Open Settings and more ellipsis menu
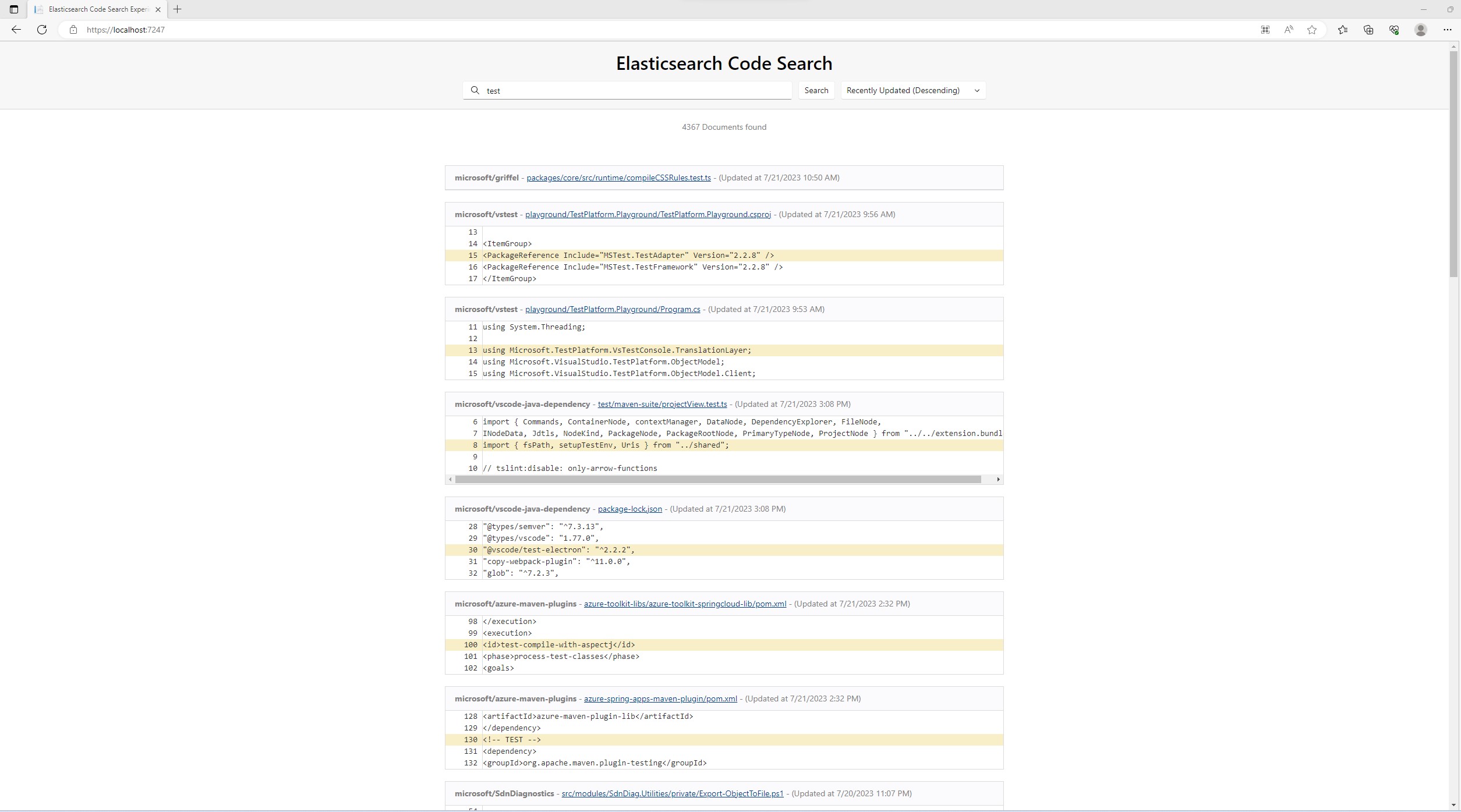The height and width of the screenshot is (812, 1461). coord(1447,30)
